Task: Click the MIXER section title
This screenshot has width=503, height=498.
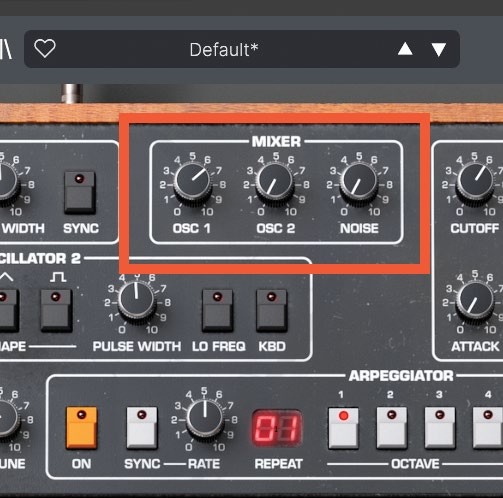Action: pyautogui.click(x=276, y=142)
